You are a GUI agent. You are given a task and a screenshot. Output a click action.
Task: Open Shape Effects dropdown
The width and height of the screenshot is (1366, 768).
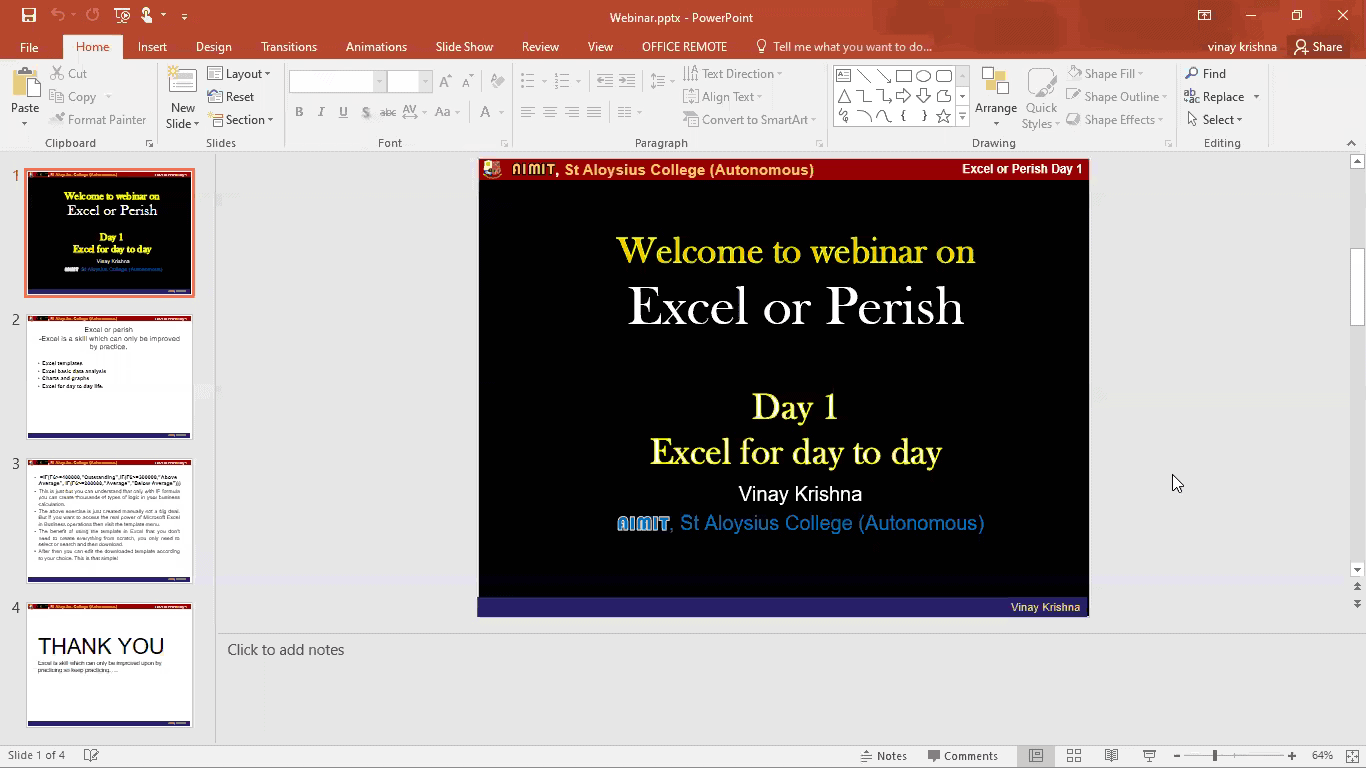click(1115, 120)
